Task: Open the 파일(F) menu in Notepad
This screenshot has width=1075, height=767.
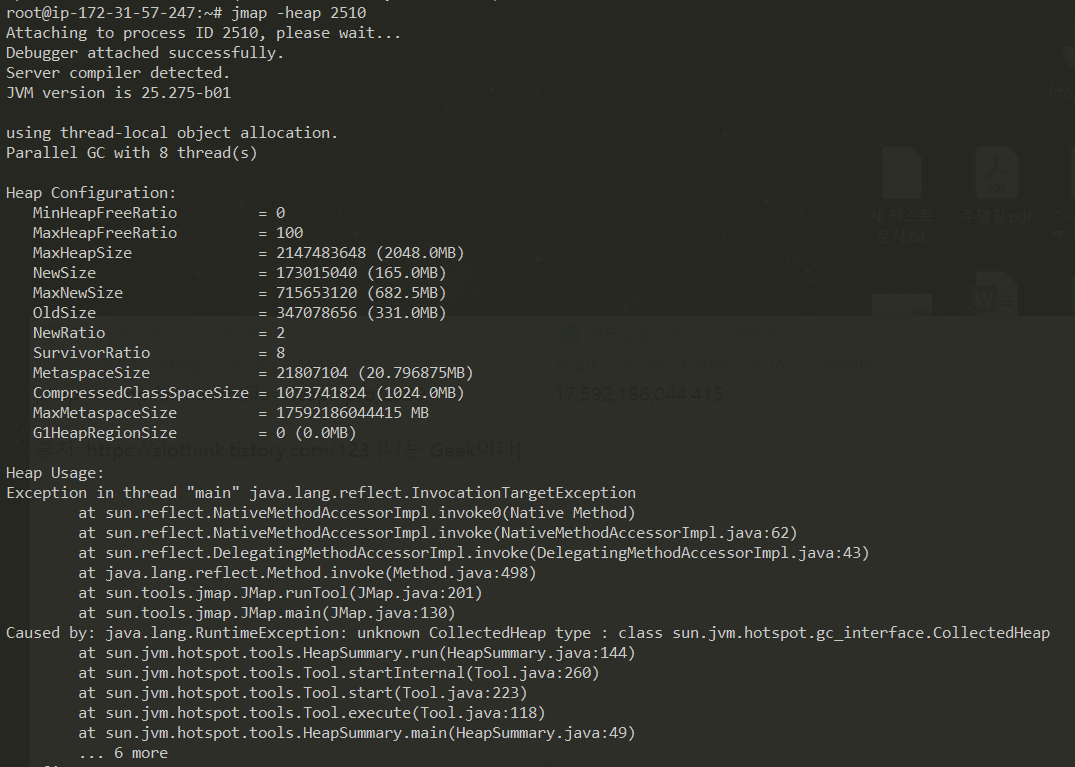Action: click(x=577, y=365)
